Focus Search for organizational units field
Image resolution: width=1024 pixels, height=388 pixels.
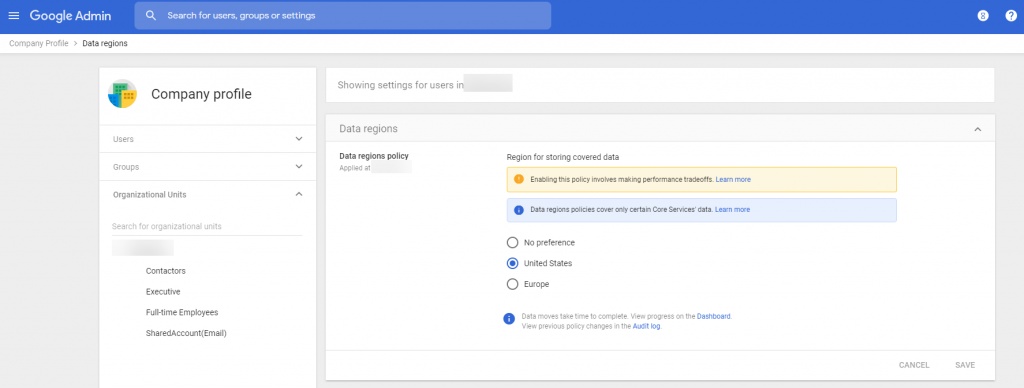click(x=207, y=227)
